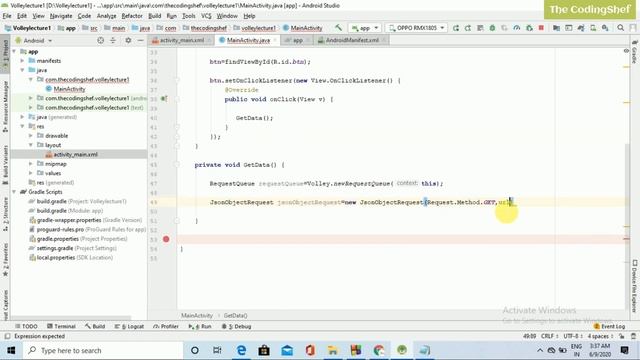Image resolution: width=640 pixels, height=360 pixels.
Task: Open Microsoft Store from the taskbar
Action: (x=264, y=350)
